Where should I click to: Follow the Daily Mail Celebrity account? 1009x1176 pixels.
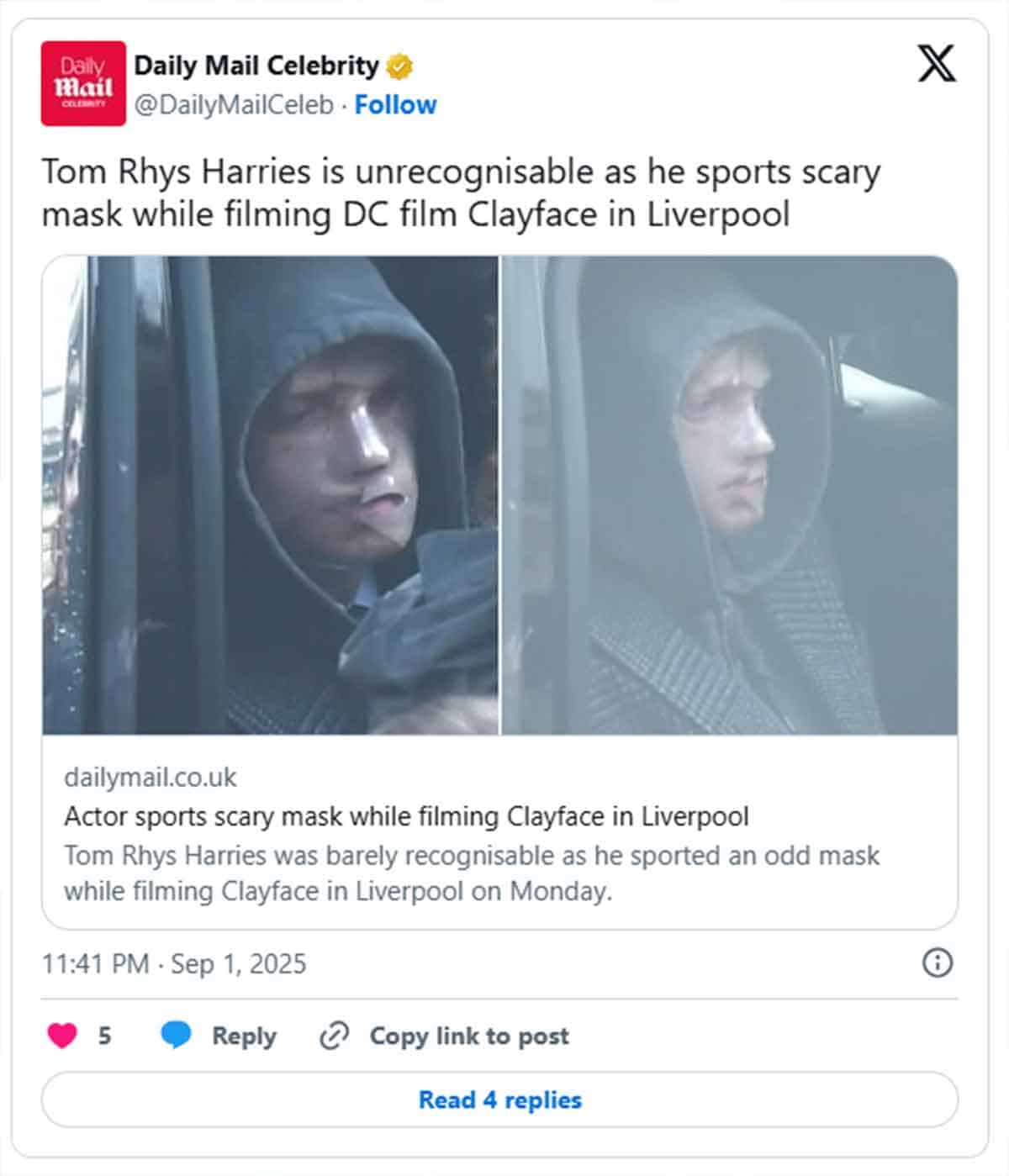coord(395,105)
